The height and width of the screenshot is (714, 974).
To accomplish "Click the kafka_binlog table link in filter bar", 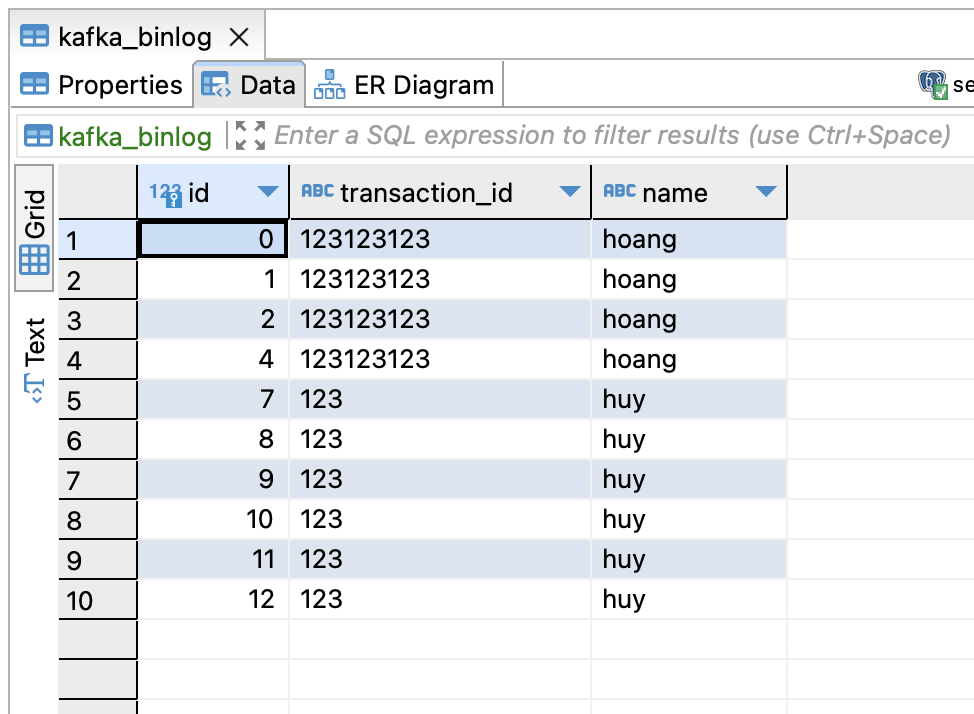I will 135,137.
